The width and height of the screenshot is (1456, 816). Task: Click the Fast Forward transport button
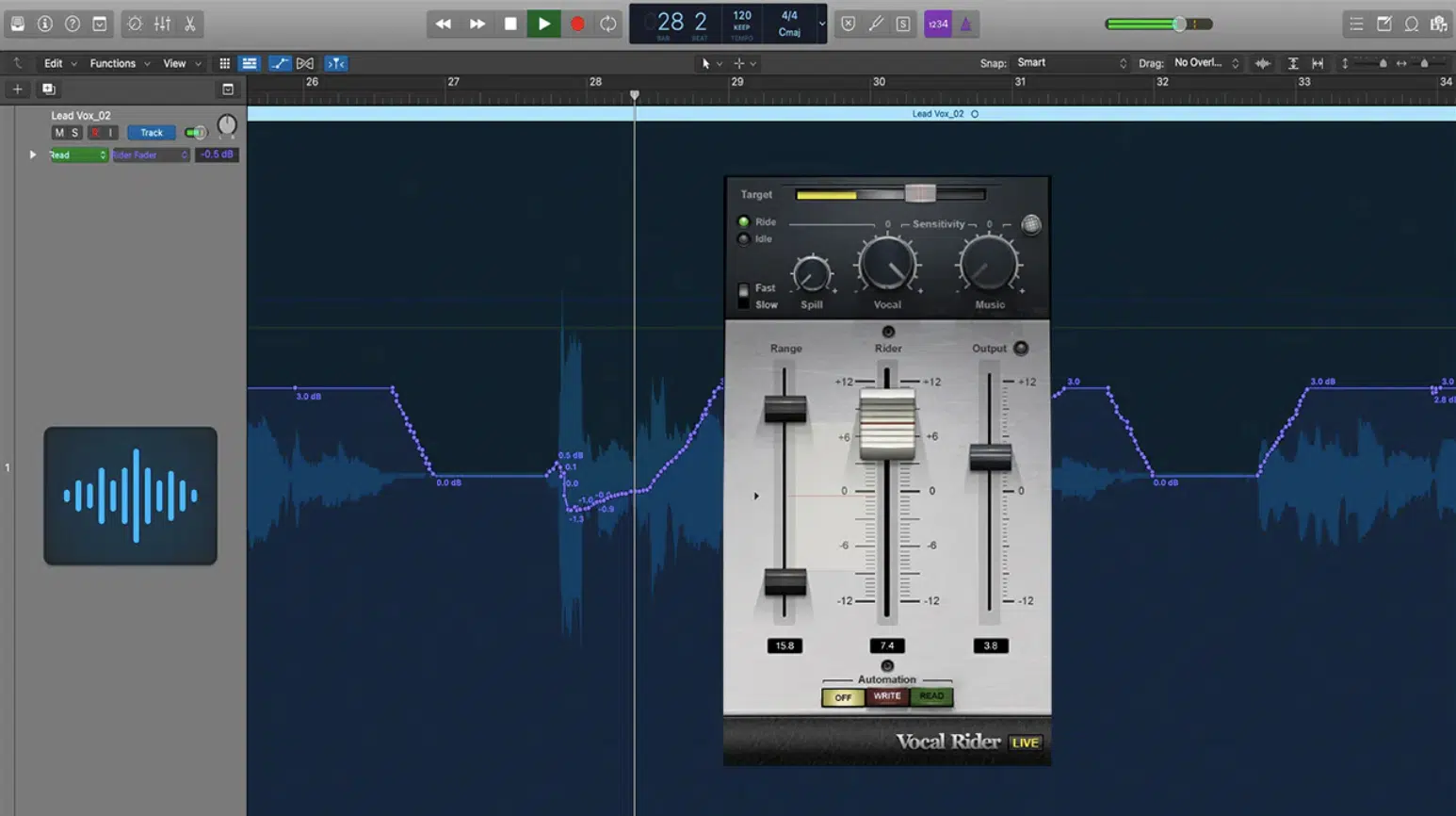(x=477, y=24)
